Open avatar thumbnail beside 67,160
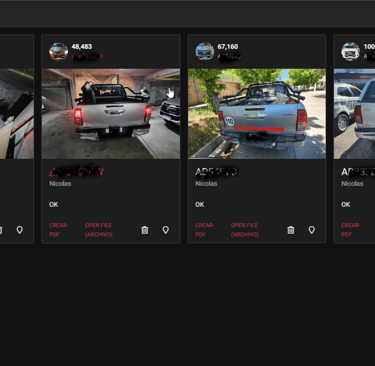This screenshot has width=375, height=366. [x=205, y=51]
